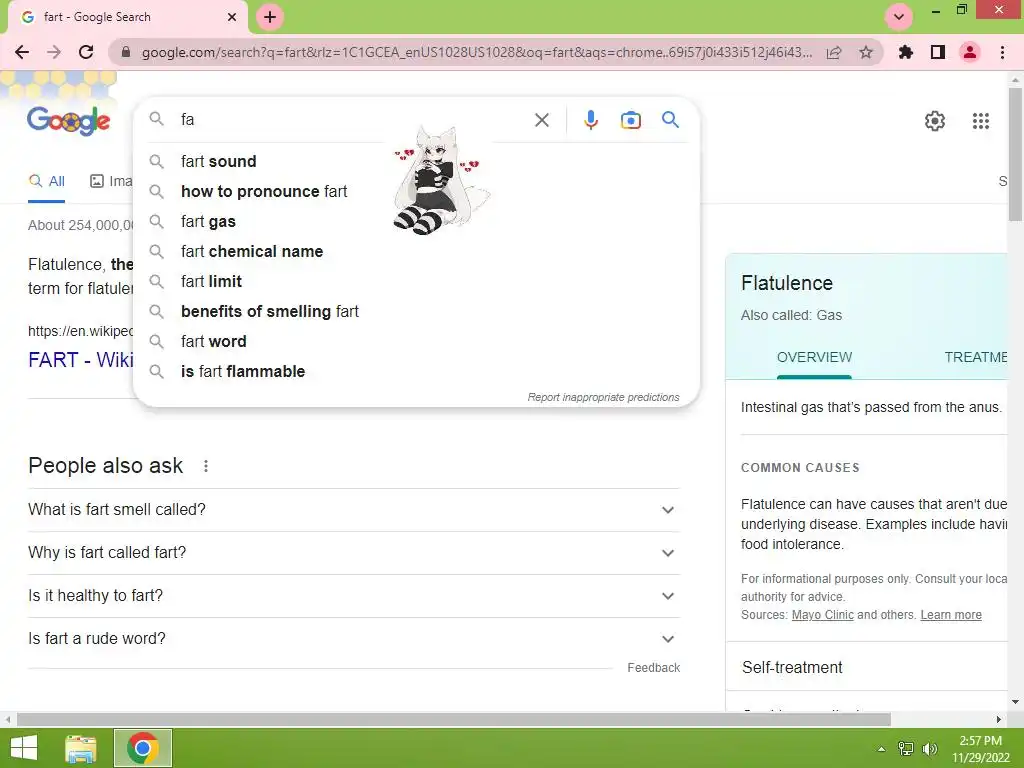The height and width of the screenshot is (768, 1024).
Task: Open the Chrome three-dot menu
Action: 1002,52
